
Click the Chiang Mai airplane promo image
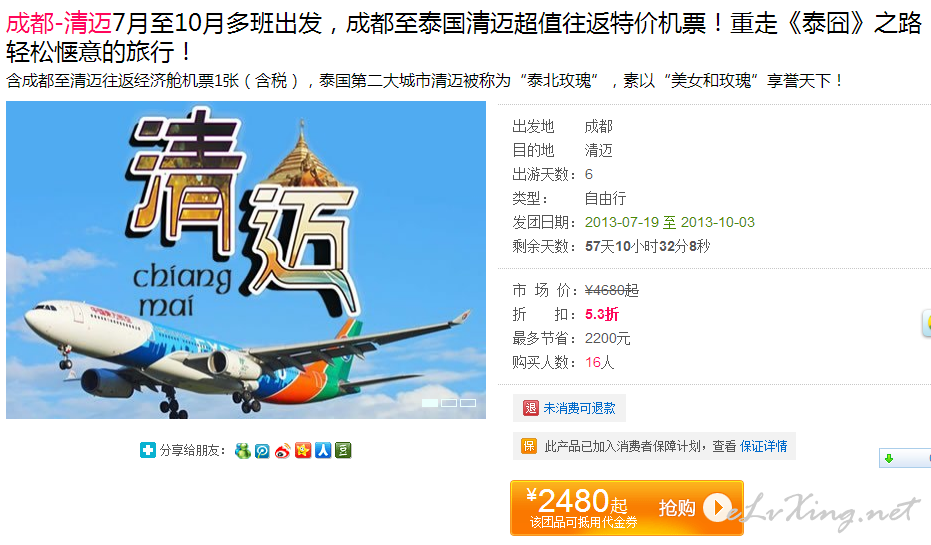coord(246,260)
